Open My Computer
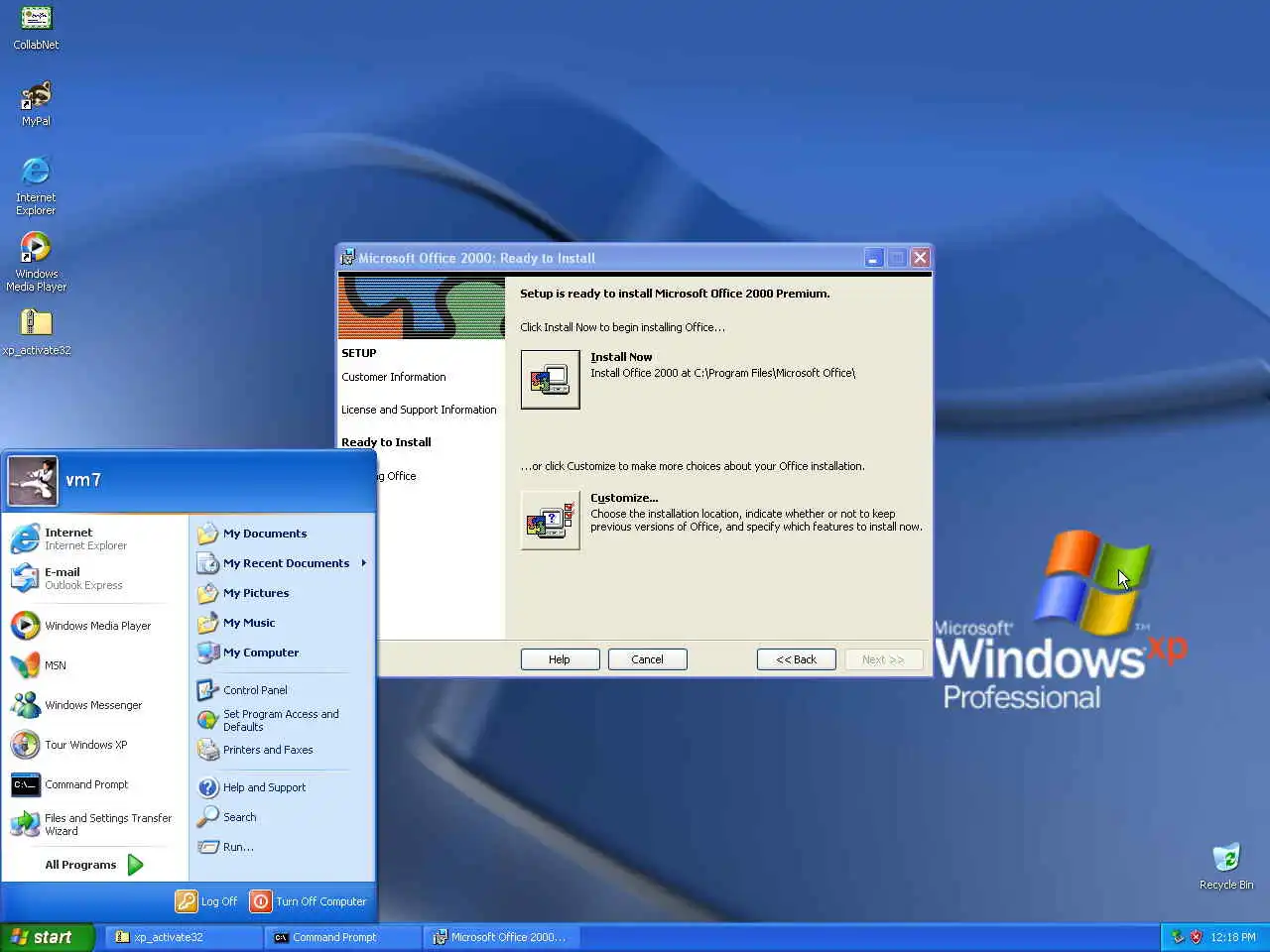The height and width of the screenshot is (952, 1270). point(282,653)
